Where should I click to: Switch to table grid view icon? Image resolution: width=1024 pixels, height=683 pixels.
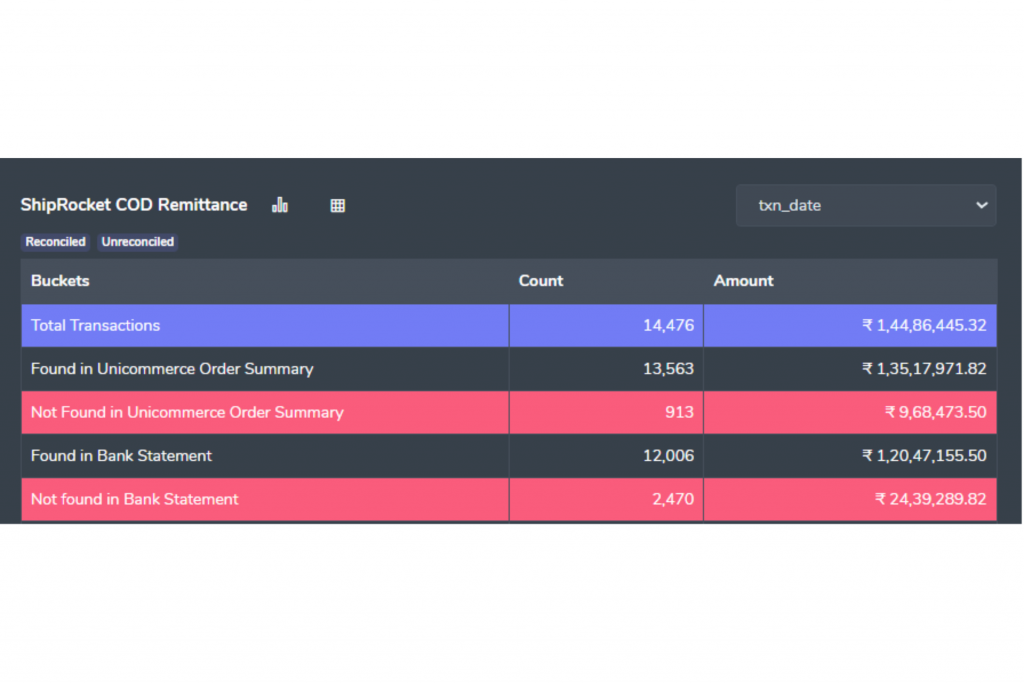point(338,206)
